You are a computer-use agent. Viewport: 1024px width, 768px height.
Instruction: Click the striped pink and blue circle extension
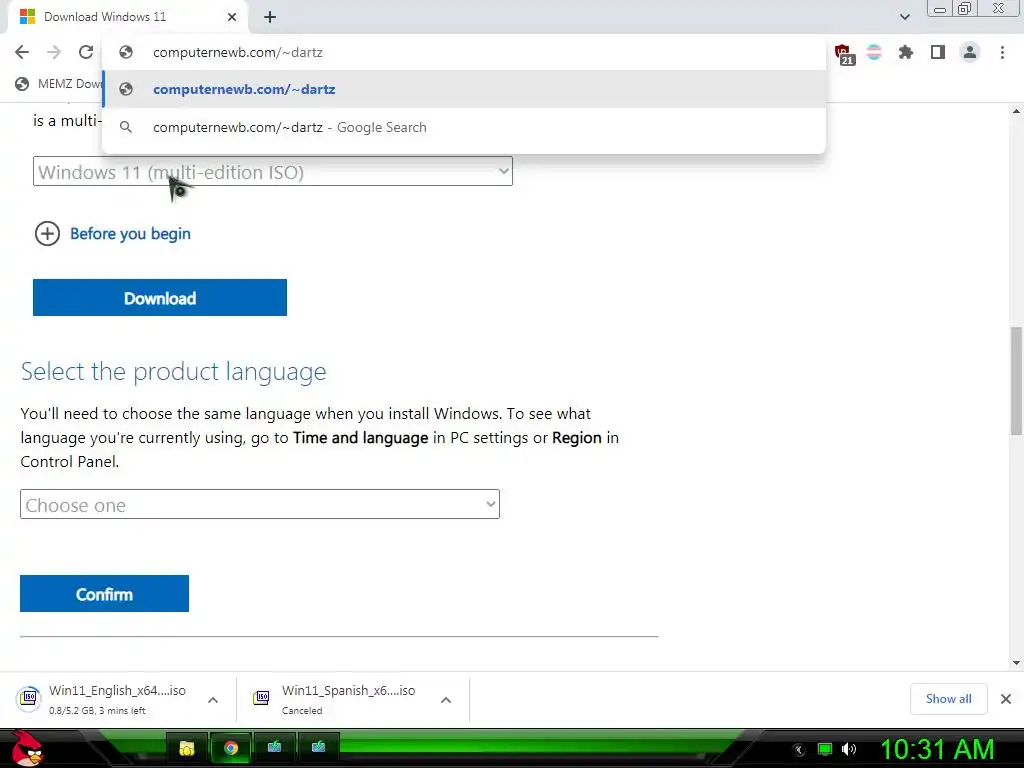(874, 52)
